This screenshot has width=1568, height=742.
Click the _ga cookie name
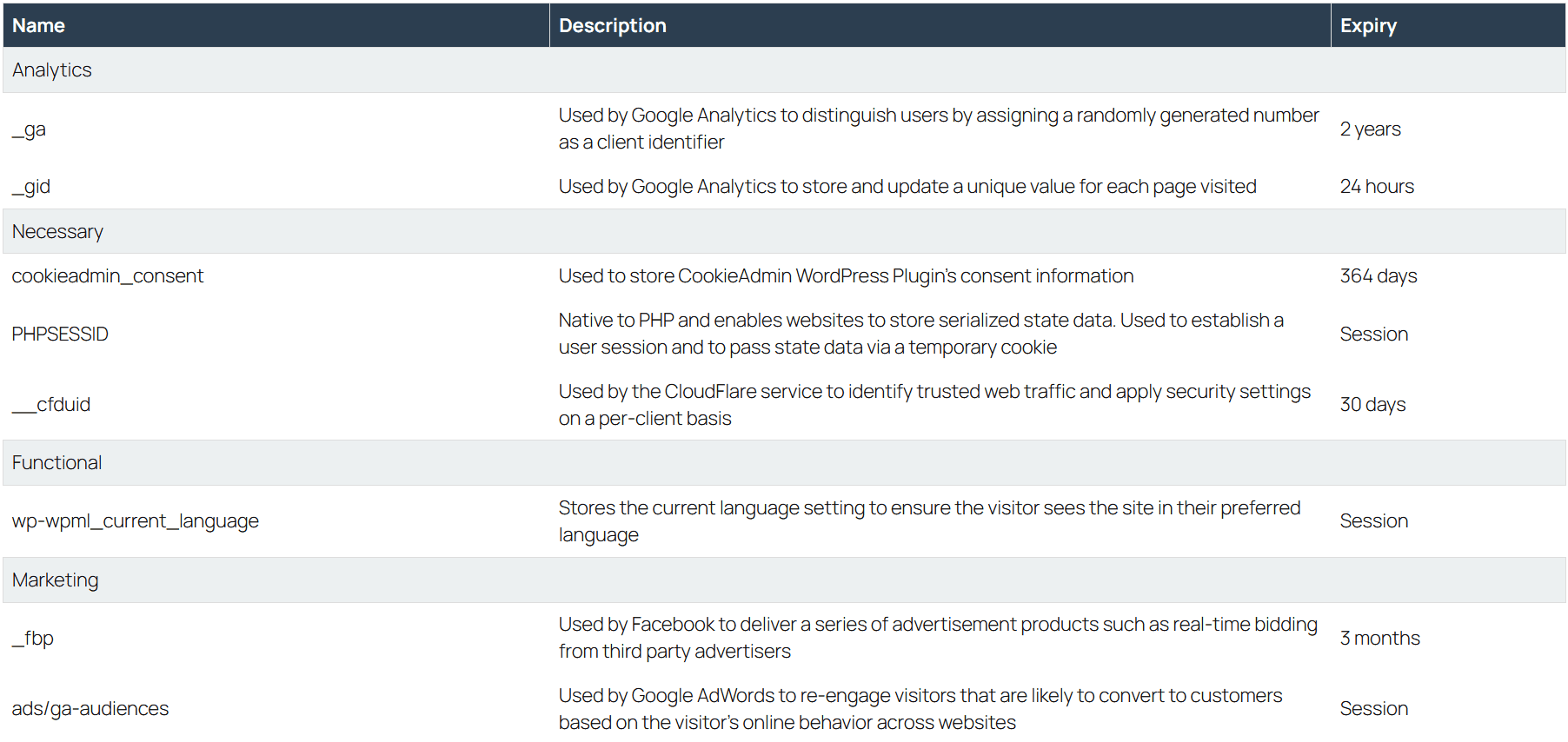[29, 129]
